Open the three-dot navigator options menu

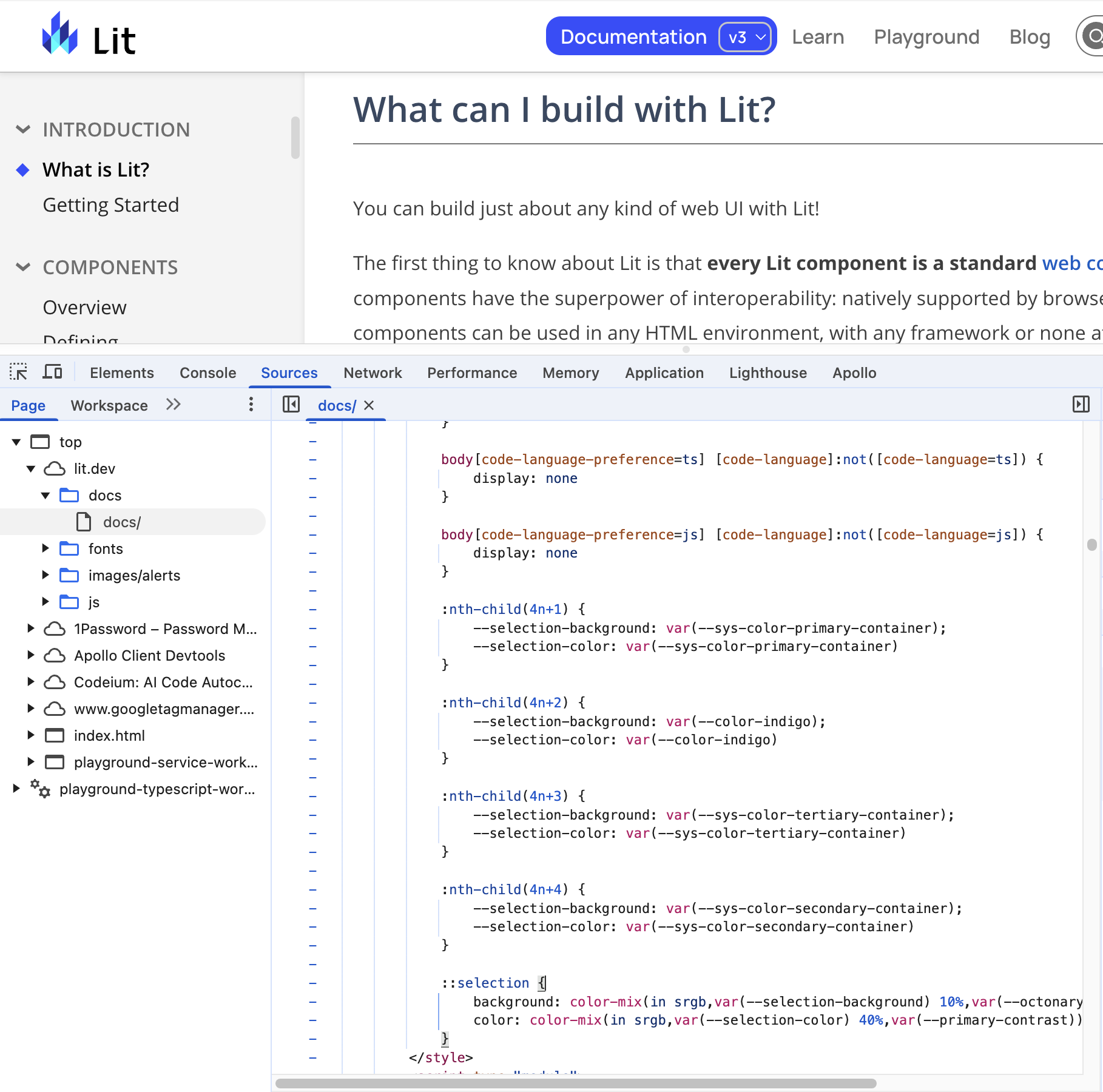pyautogui.click(x=251, y=405)
